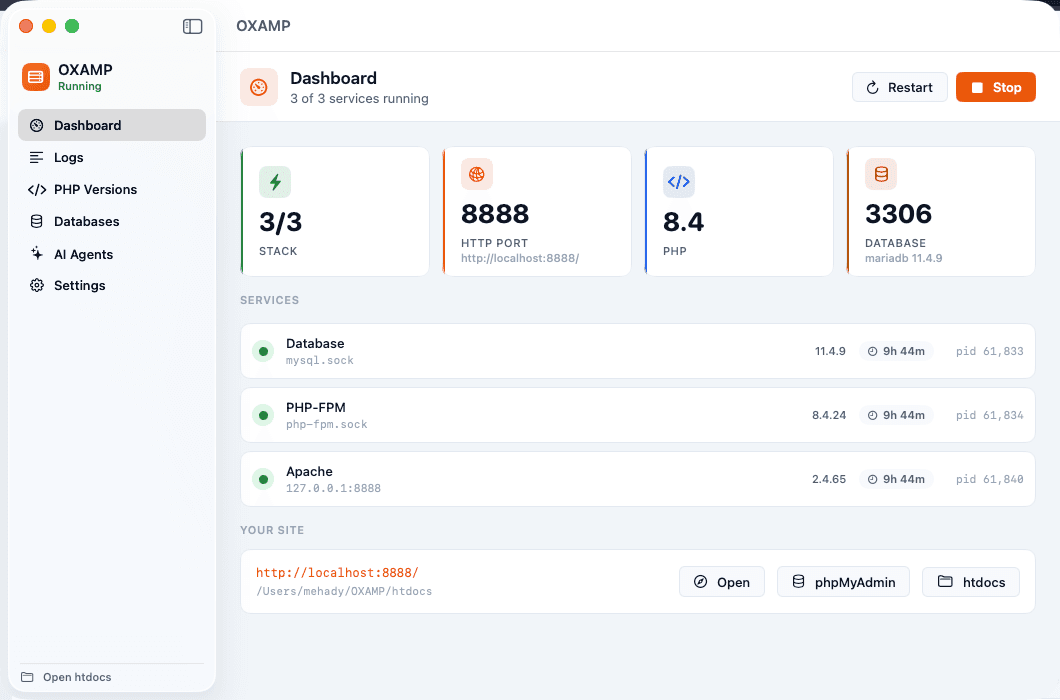Click the pid 61,834 text
1060x700 pixels.
[x=990, y=415]
